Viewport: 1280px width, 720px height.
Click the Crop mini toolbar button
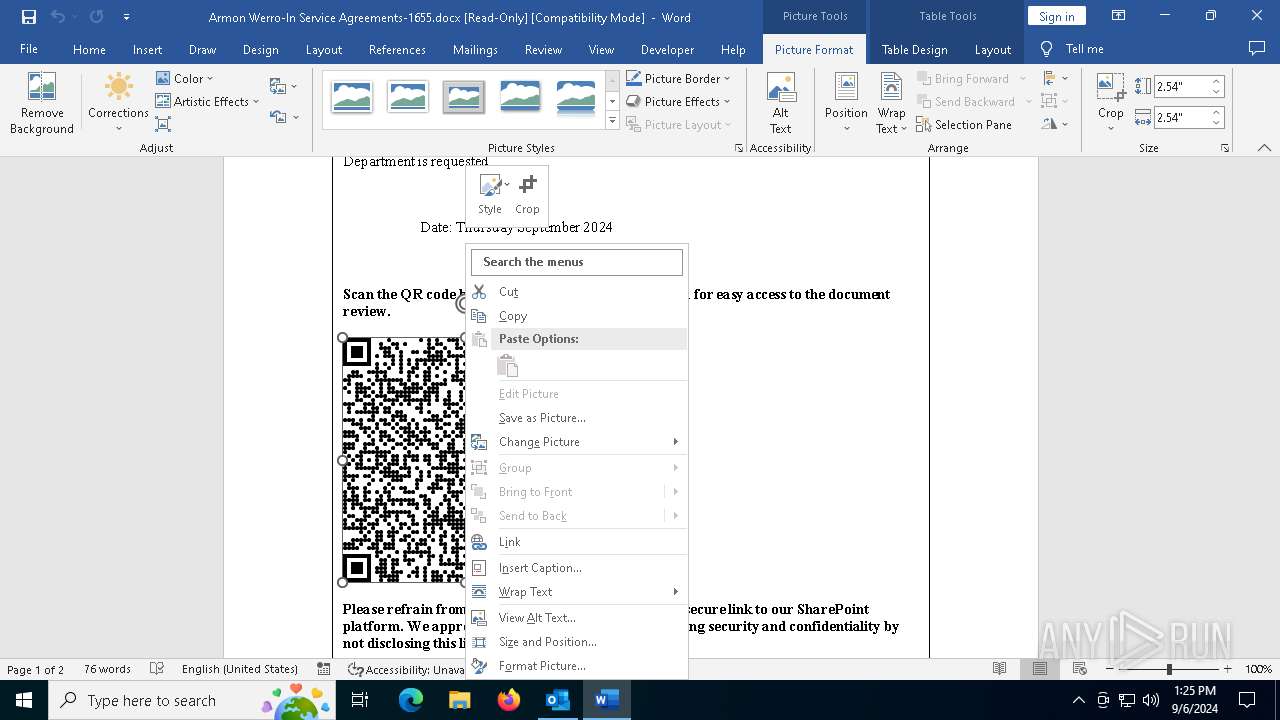click(x=527, y=193)
